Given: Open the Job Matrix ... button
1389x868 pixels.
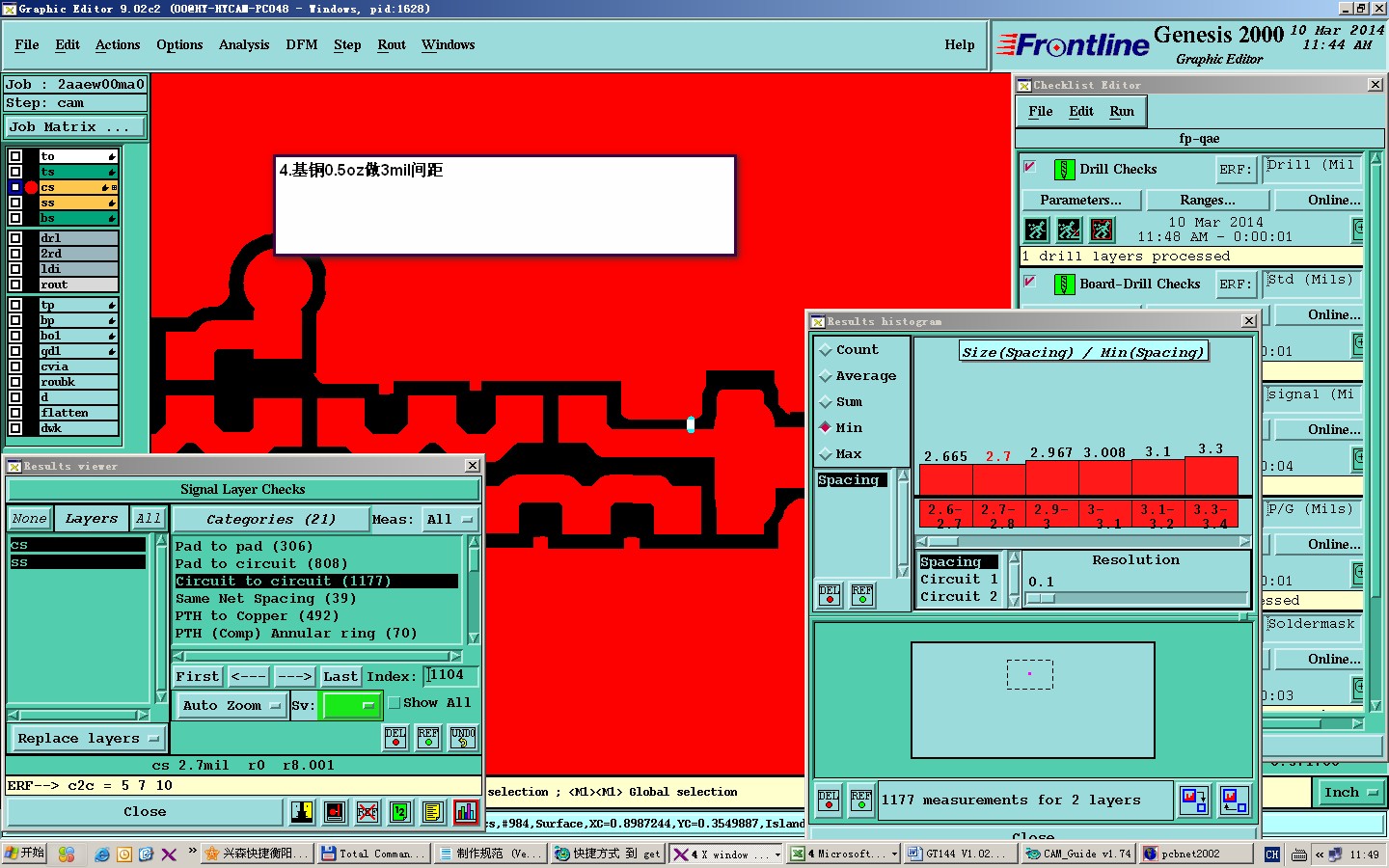Looking at the screenshot, I should coord(75,127).
